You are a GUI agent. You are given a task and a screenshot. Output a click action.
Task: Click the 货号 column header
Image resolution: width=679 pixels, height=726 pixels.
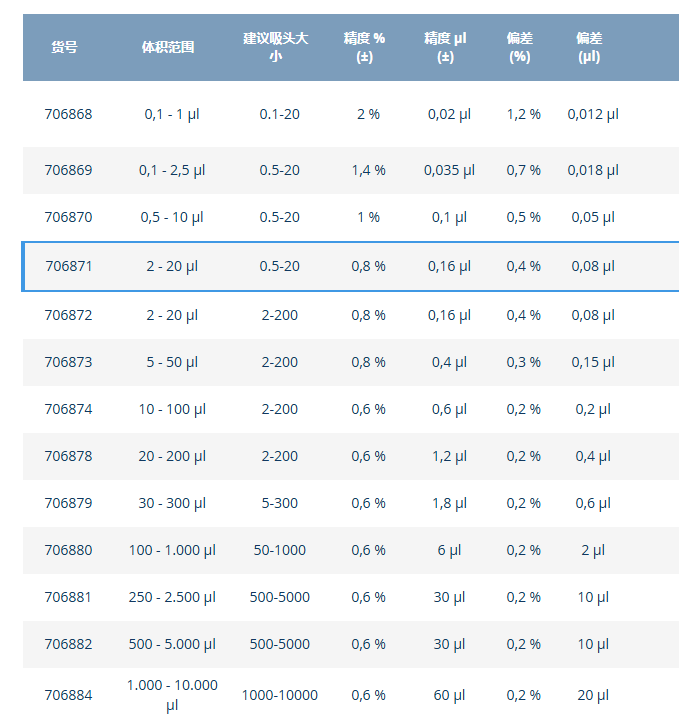click(64, 47)
